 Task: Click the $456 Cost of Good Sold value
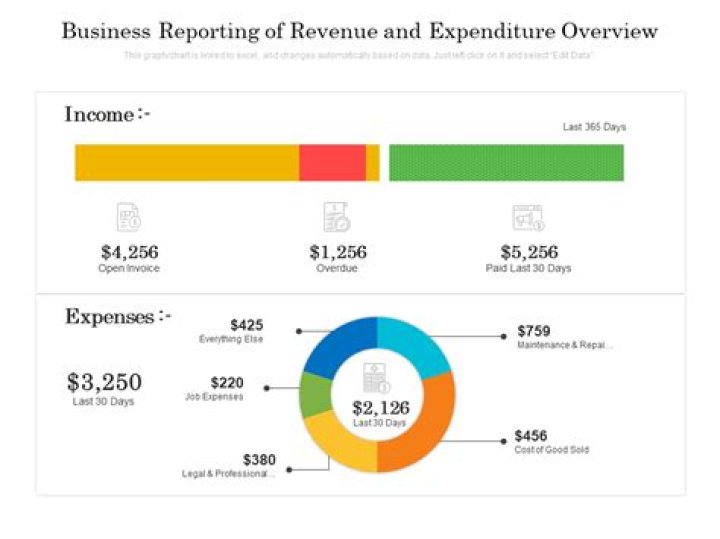tap(531, 436)
